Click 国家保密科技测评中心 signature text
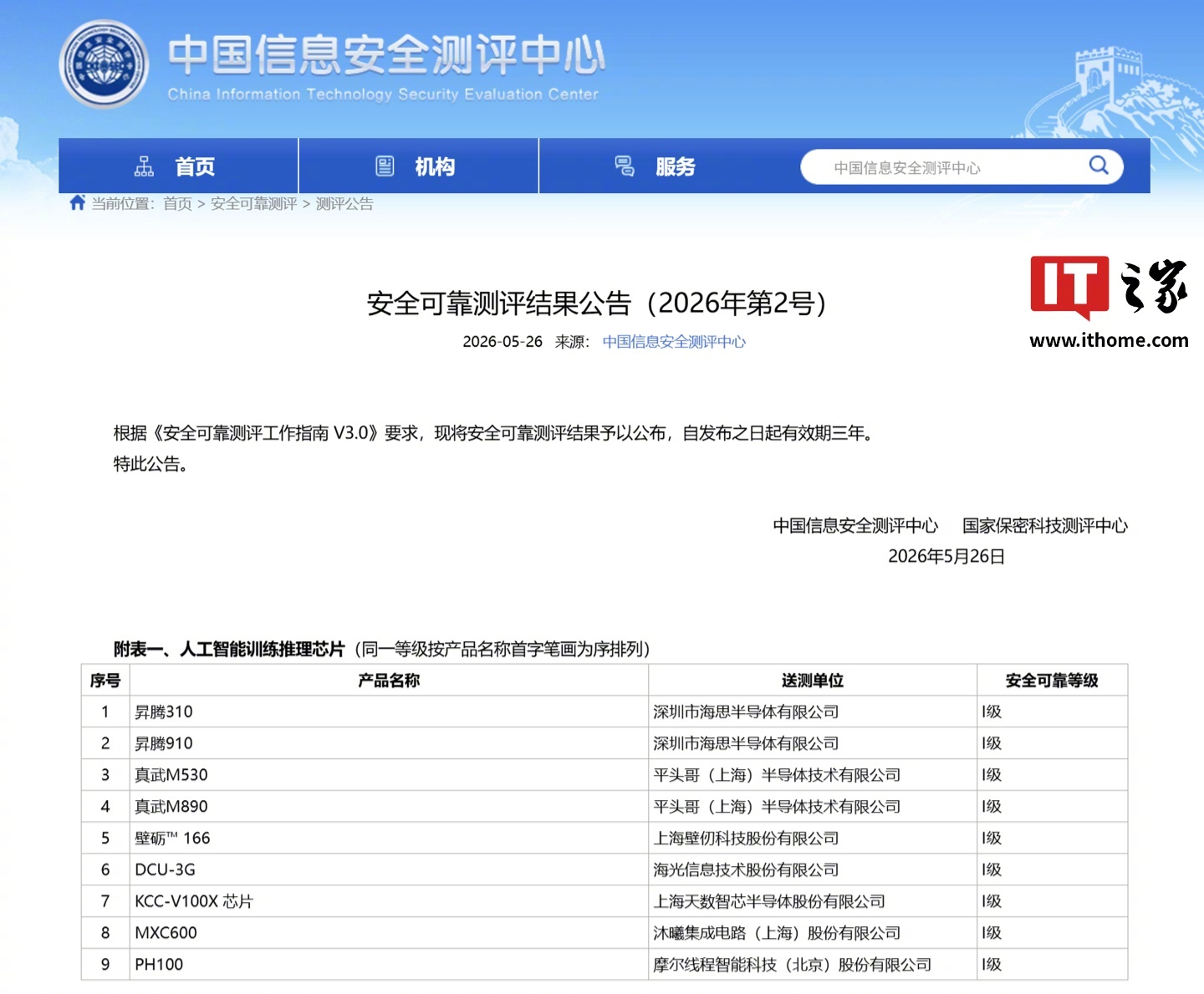The height and width of the screenshot is (994, 1204). click(1045, 526)
